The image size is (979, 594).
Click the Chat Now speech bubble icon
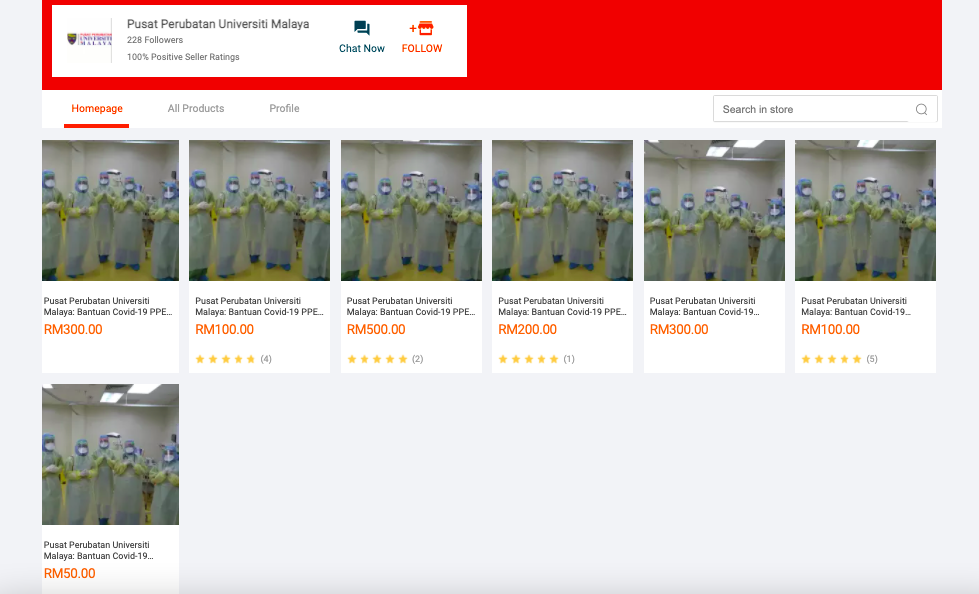coord(362,28)
